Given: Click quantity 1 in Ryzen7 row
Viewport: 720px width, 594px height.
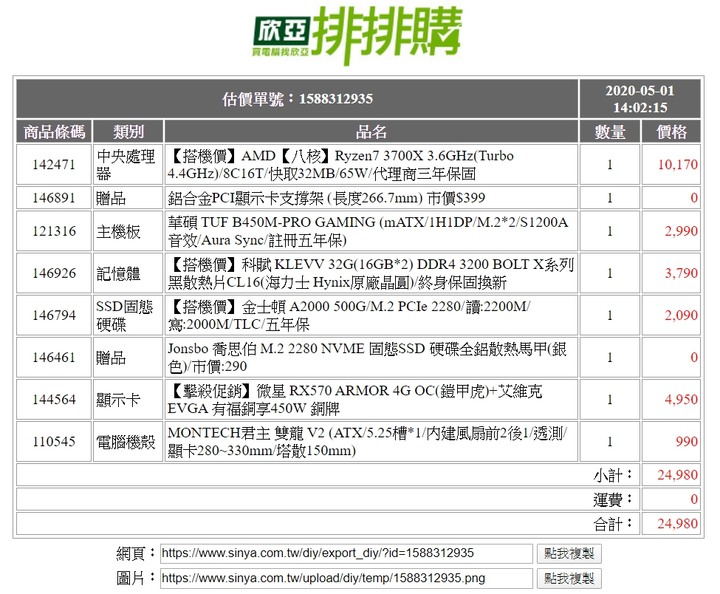Looking at the screenshot, I should pos(610,165).
